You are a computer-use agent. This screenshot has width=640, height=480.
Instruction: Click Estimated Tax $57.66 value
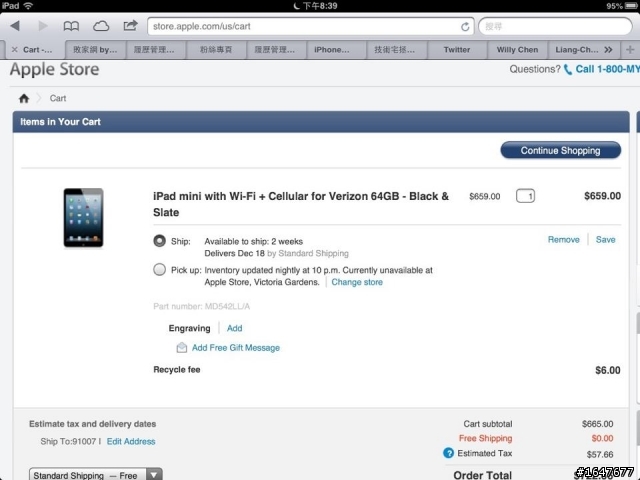pos(600,454)
